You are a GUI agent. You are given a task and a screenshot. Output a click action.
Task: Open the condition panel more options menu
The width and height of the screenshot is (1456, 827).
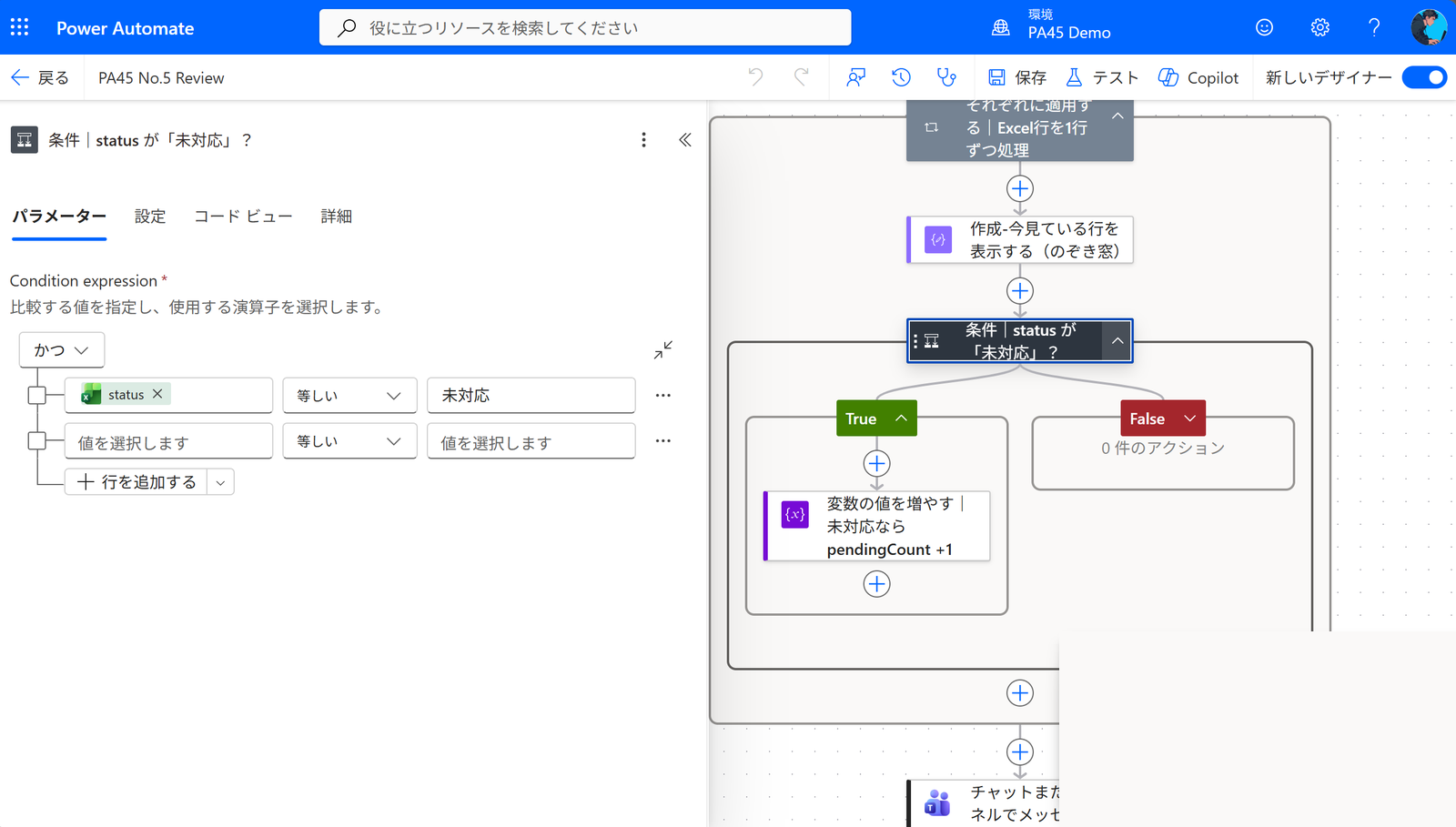643,139
